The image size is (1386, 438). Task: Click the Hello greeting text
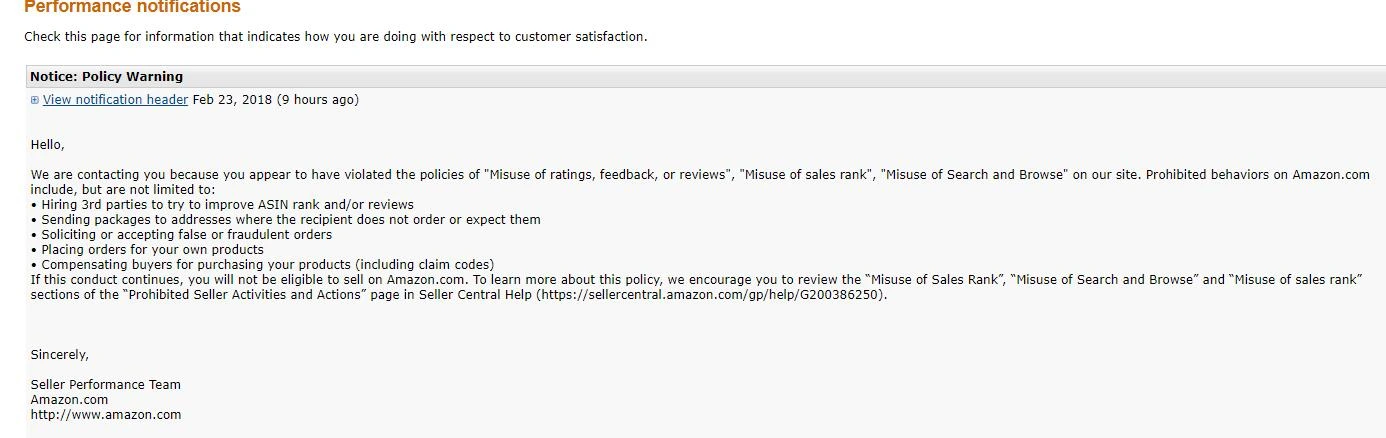(48, 145)
